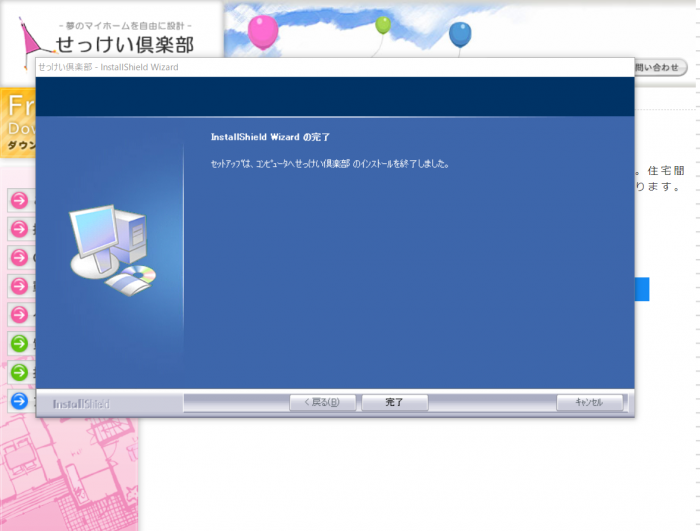Image resolution: width=700 pixels, height=531 pixels.
Task: Click the title 'せっけい倶楽部 - InstallShield Wizard'
Action: [x=108, y=67]
